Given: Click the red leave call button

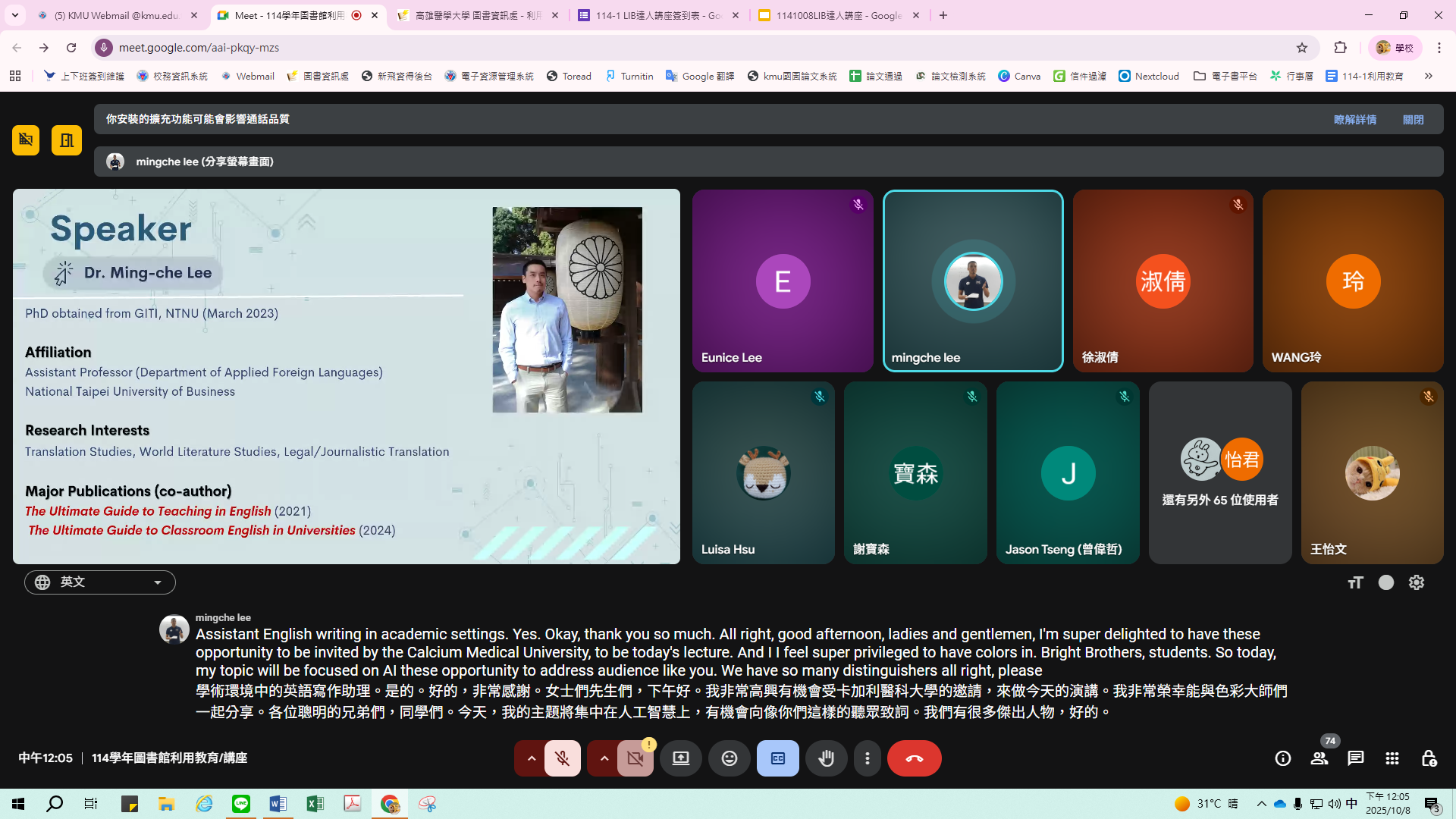Looking at the screenshot, I should coord(914,758).
